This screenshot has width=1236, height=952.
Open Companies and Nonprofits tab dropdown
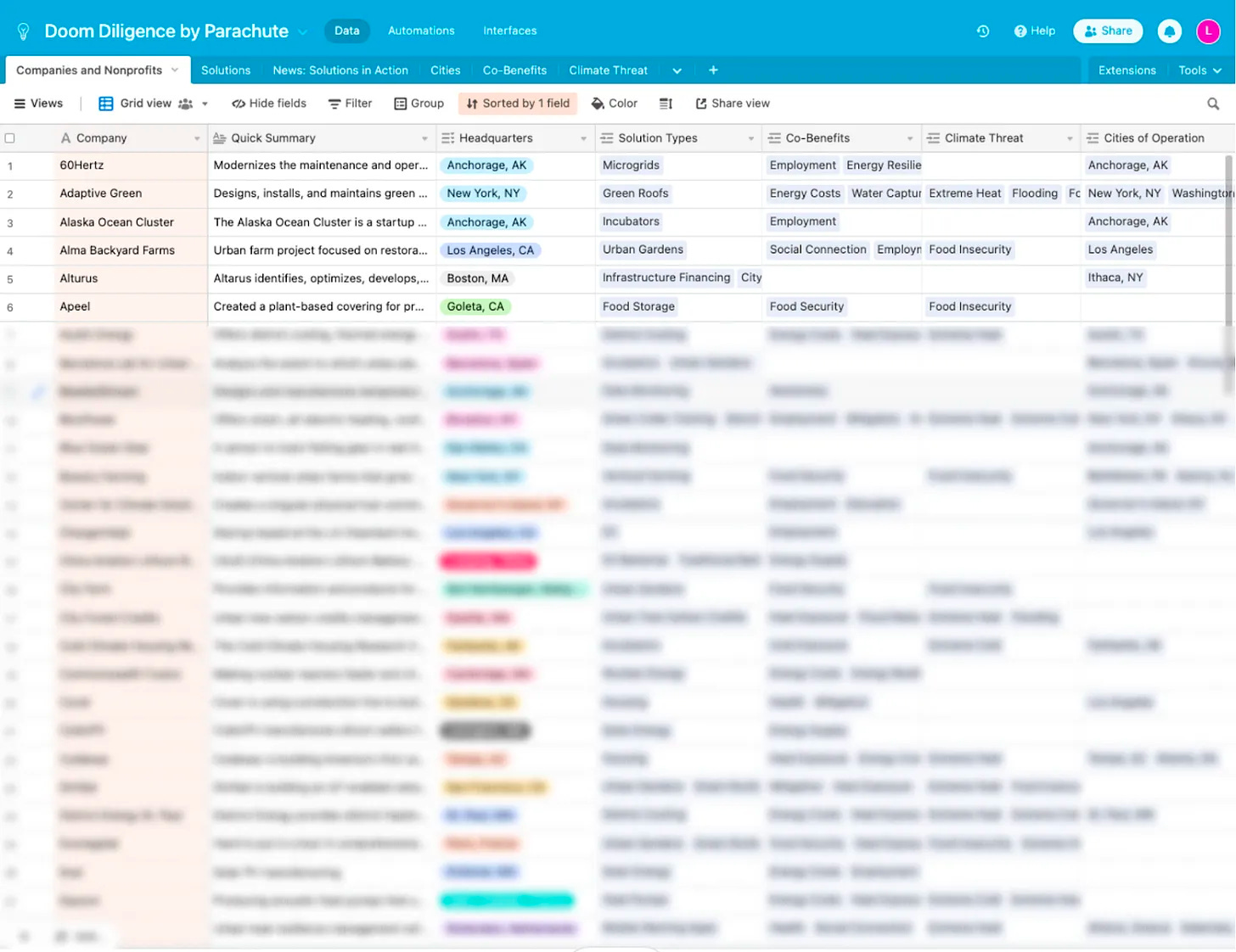[175, 70]
